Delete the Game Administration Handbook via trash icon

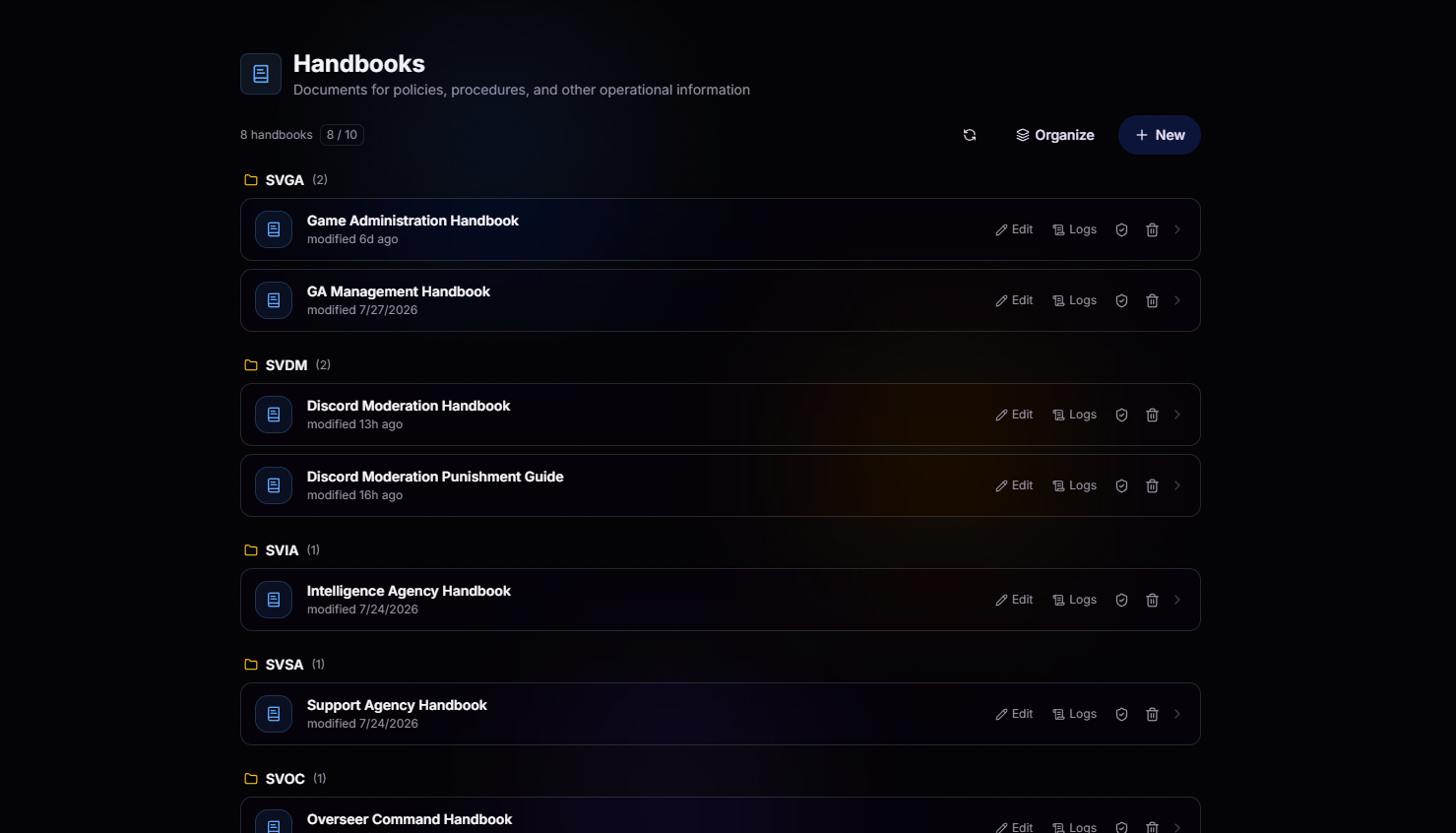[1152, 229]
